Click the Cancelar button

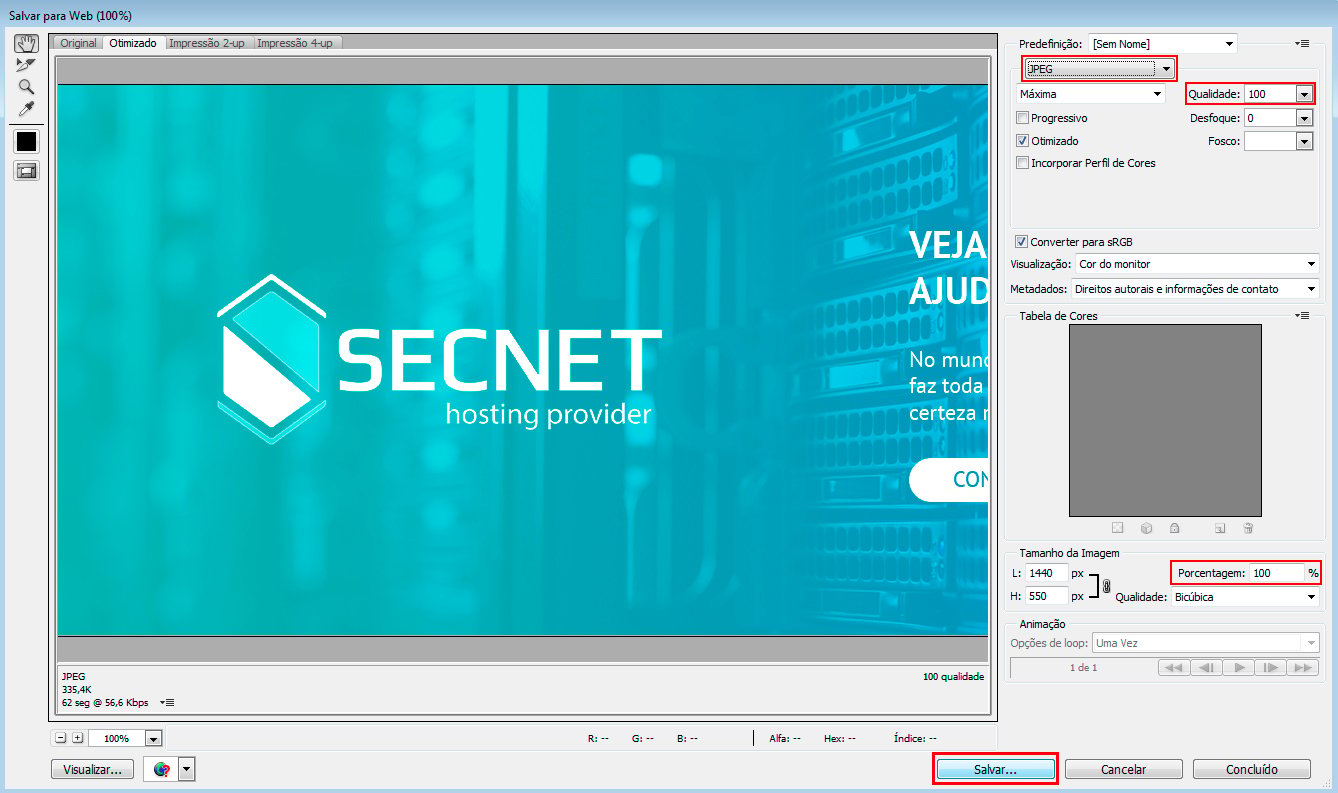click(1124, 770)
